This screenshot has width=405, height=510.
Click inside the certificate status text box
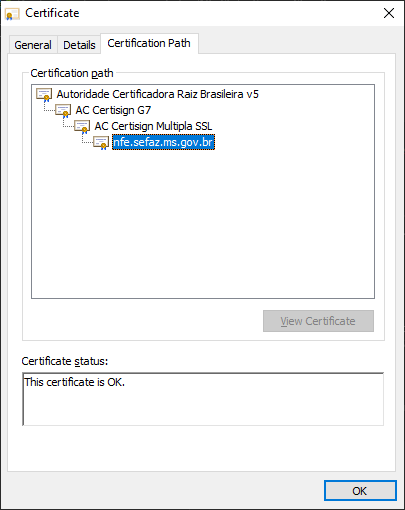203,399
